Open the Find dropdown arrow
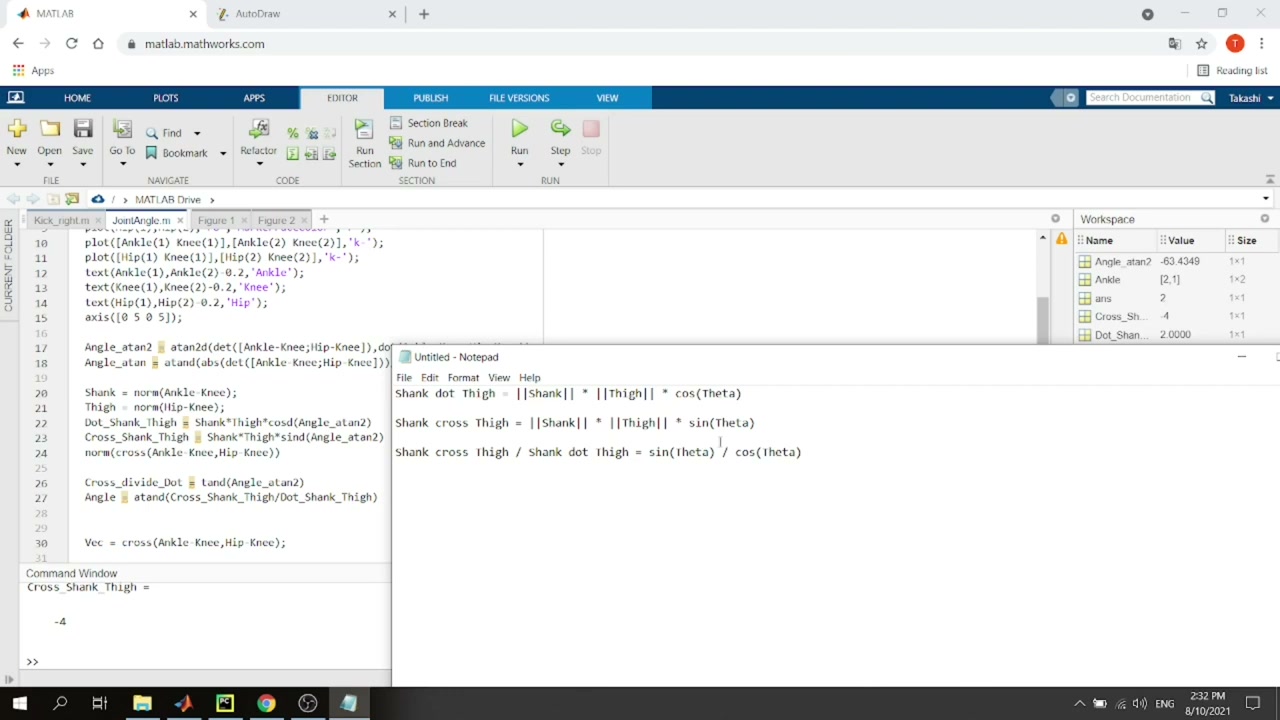This screenshot has height=720, width=1280. tap(197, 133)
